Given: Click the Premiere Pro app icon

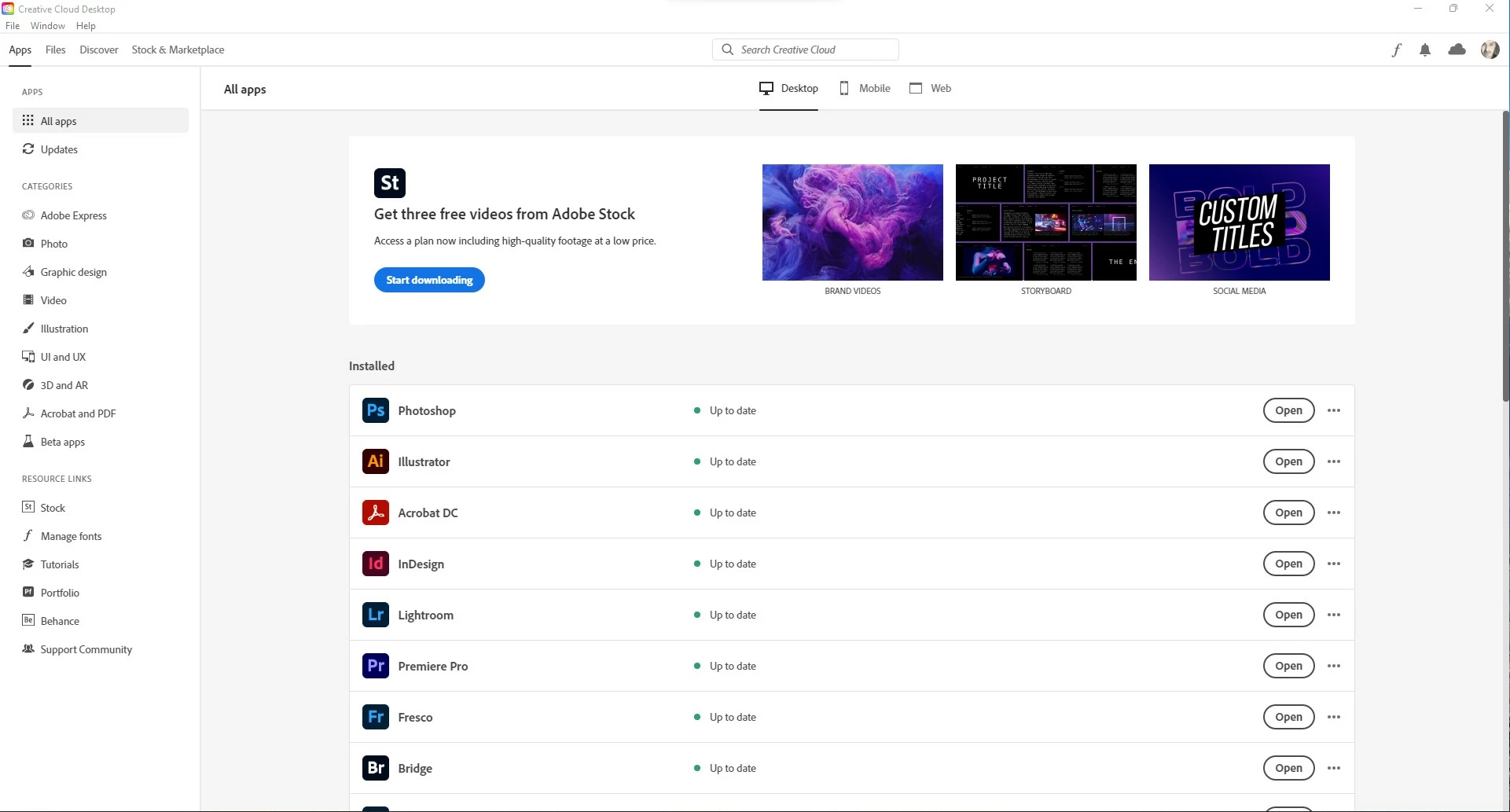Looking at the screenshot, I should point(376,666).
